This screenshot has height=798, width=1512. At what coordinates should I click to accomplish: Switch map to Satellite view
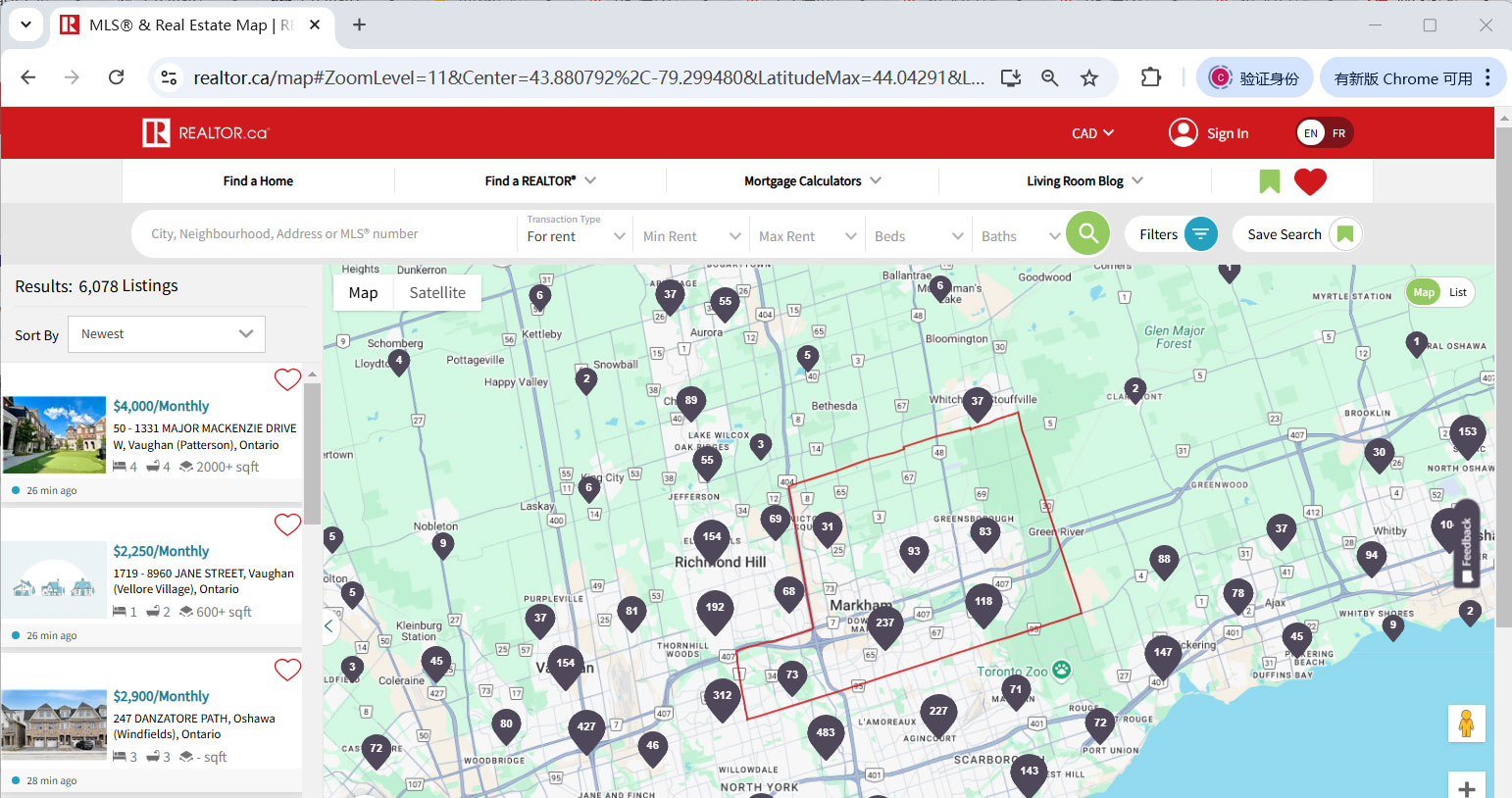[437, 293]
